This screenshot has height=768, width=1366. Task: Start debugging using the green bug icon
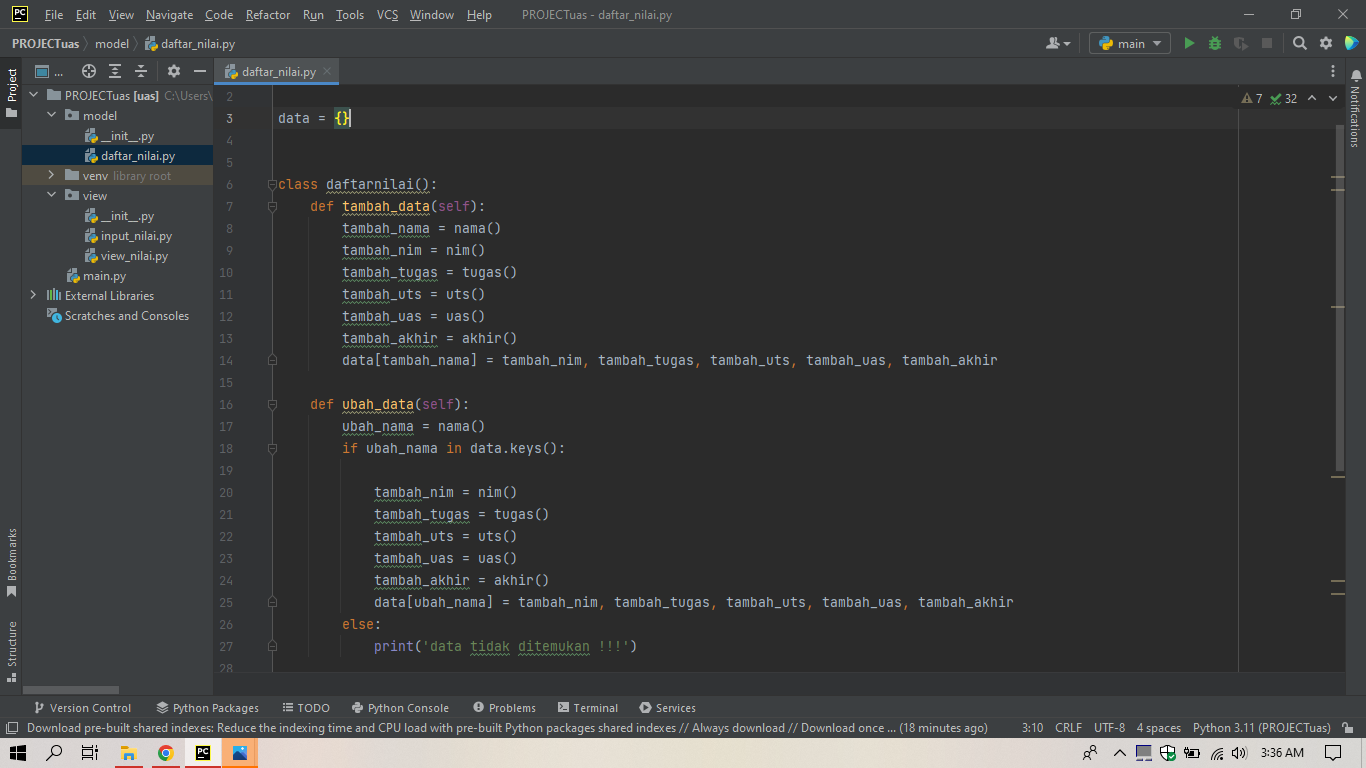point(1213,43)
